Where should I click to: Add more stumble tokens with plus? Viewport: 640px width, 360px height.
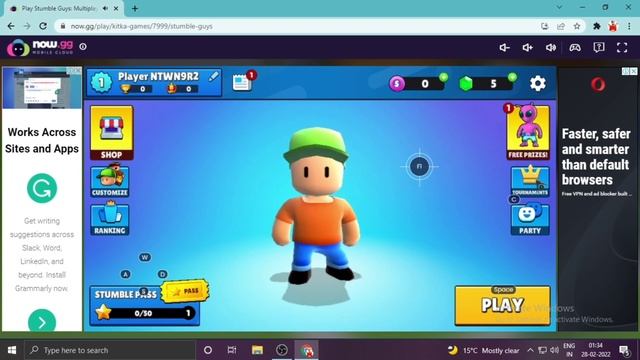click(x=443, y=77)
